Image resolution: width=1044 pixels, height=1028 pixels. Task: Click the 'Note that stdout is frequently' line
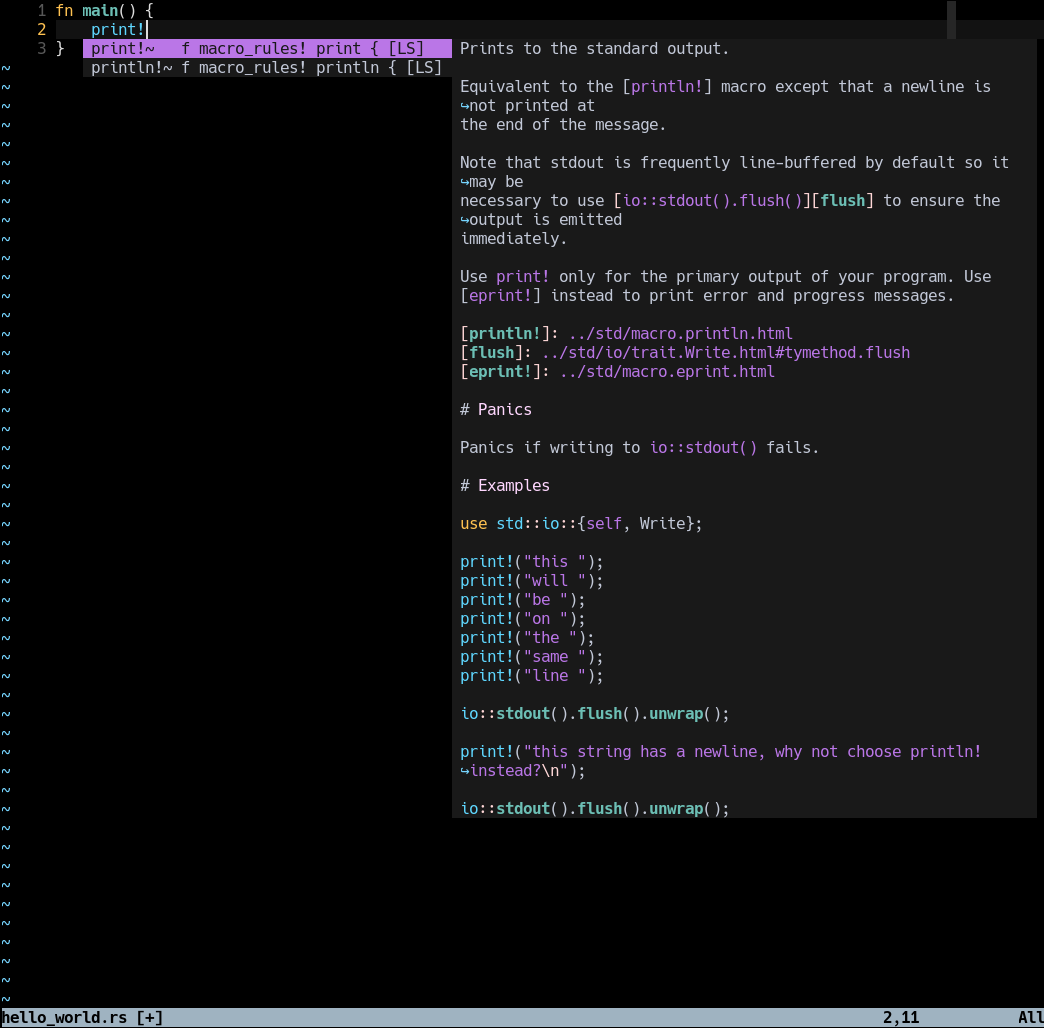point(734,162)
